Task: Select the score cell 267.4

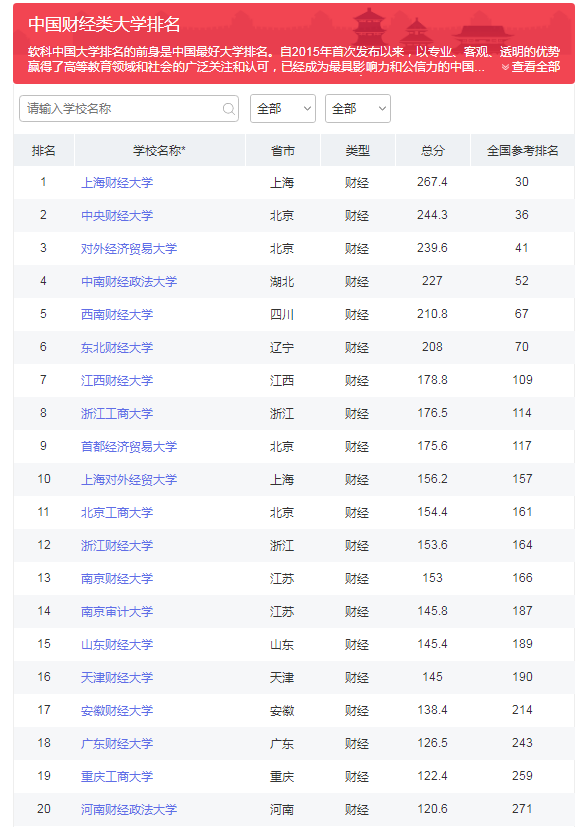Action: coord(432,182)
